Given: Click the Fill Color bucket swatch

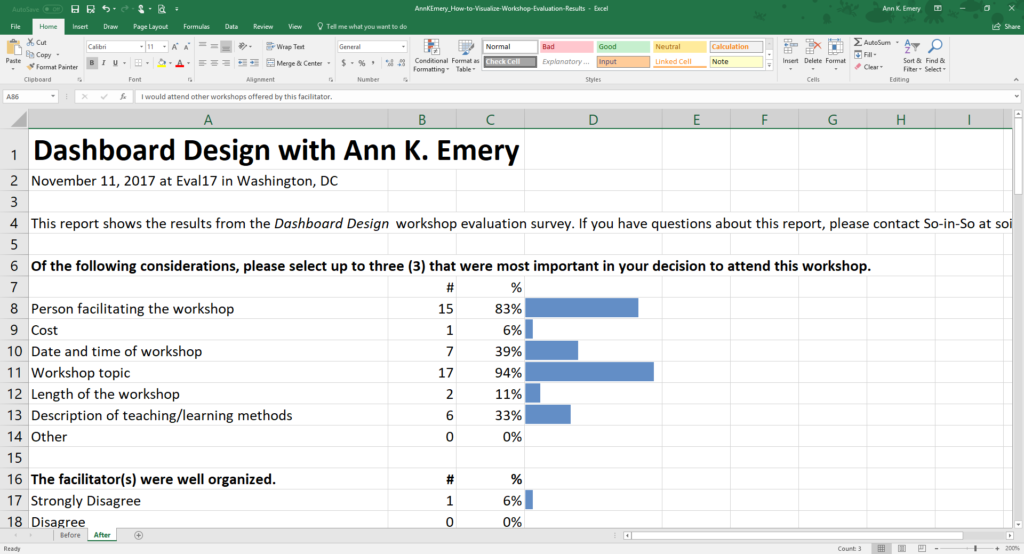Looking at the screenshot, I should pos(161,63).
